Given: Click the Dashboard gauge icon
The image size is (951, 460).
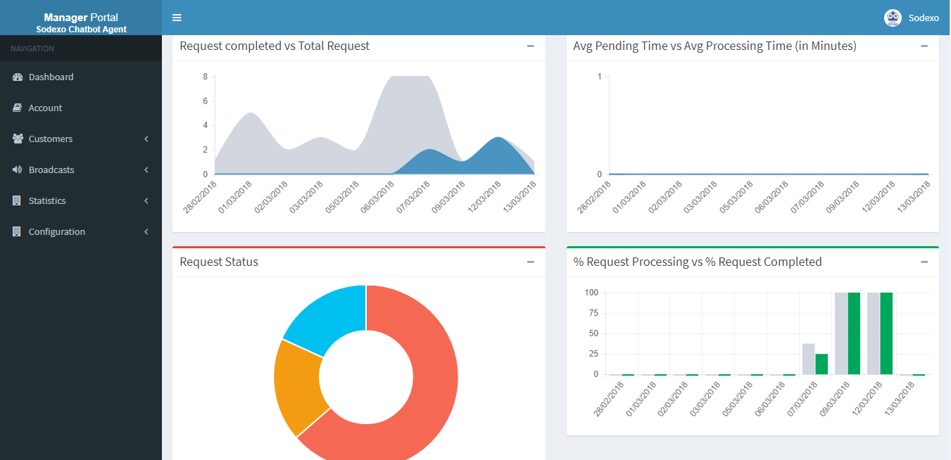Looking at the screenshot, I should coord(17,77).
